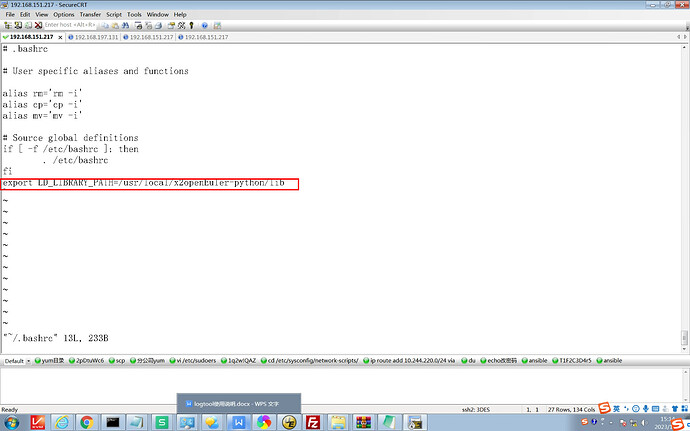
Task: Open the Options menu
Action: pyautogui.click(x=64, y=15)
